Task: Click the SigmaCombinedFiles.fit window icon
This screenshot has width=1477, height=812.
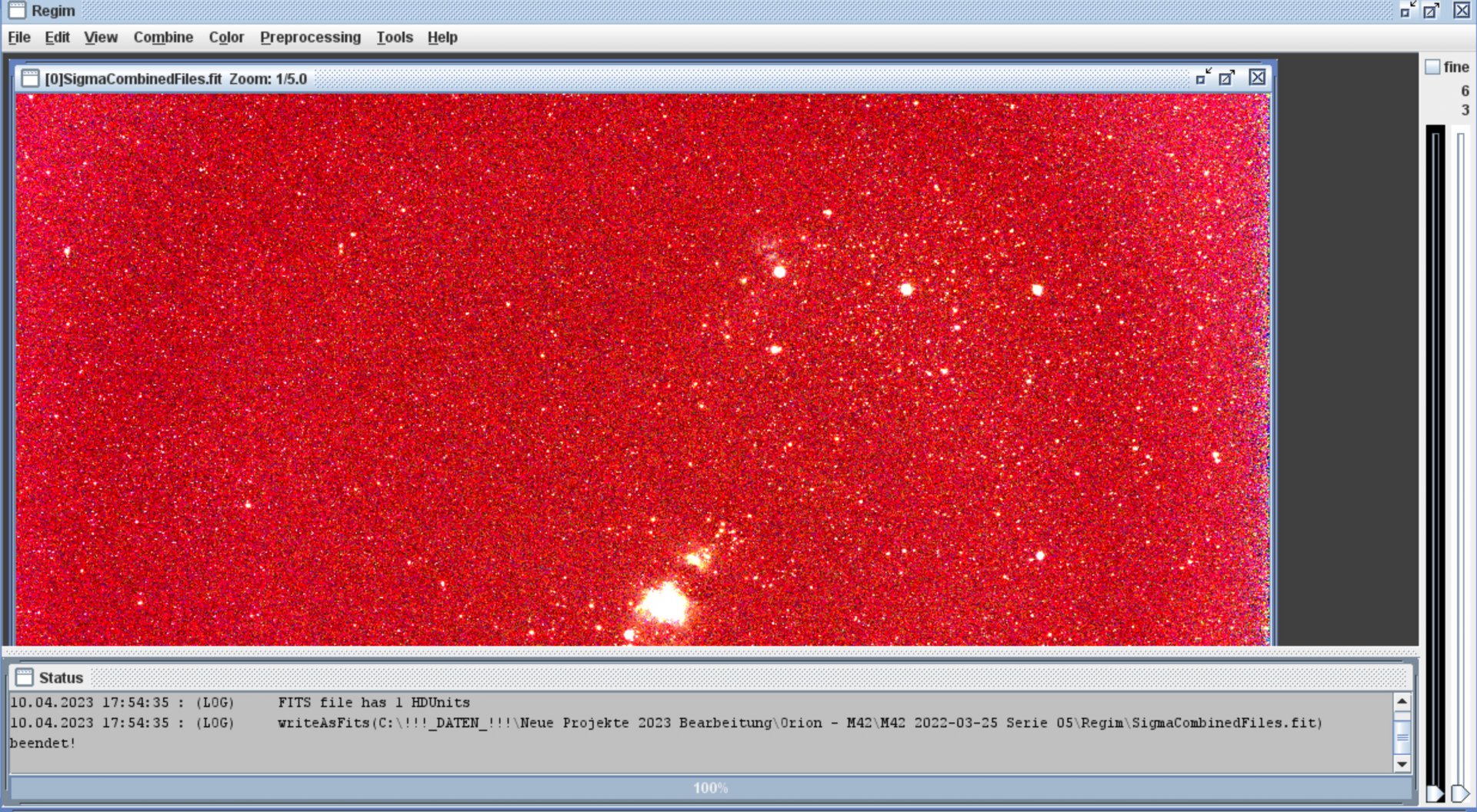Action: pos(30,78)
